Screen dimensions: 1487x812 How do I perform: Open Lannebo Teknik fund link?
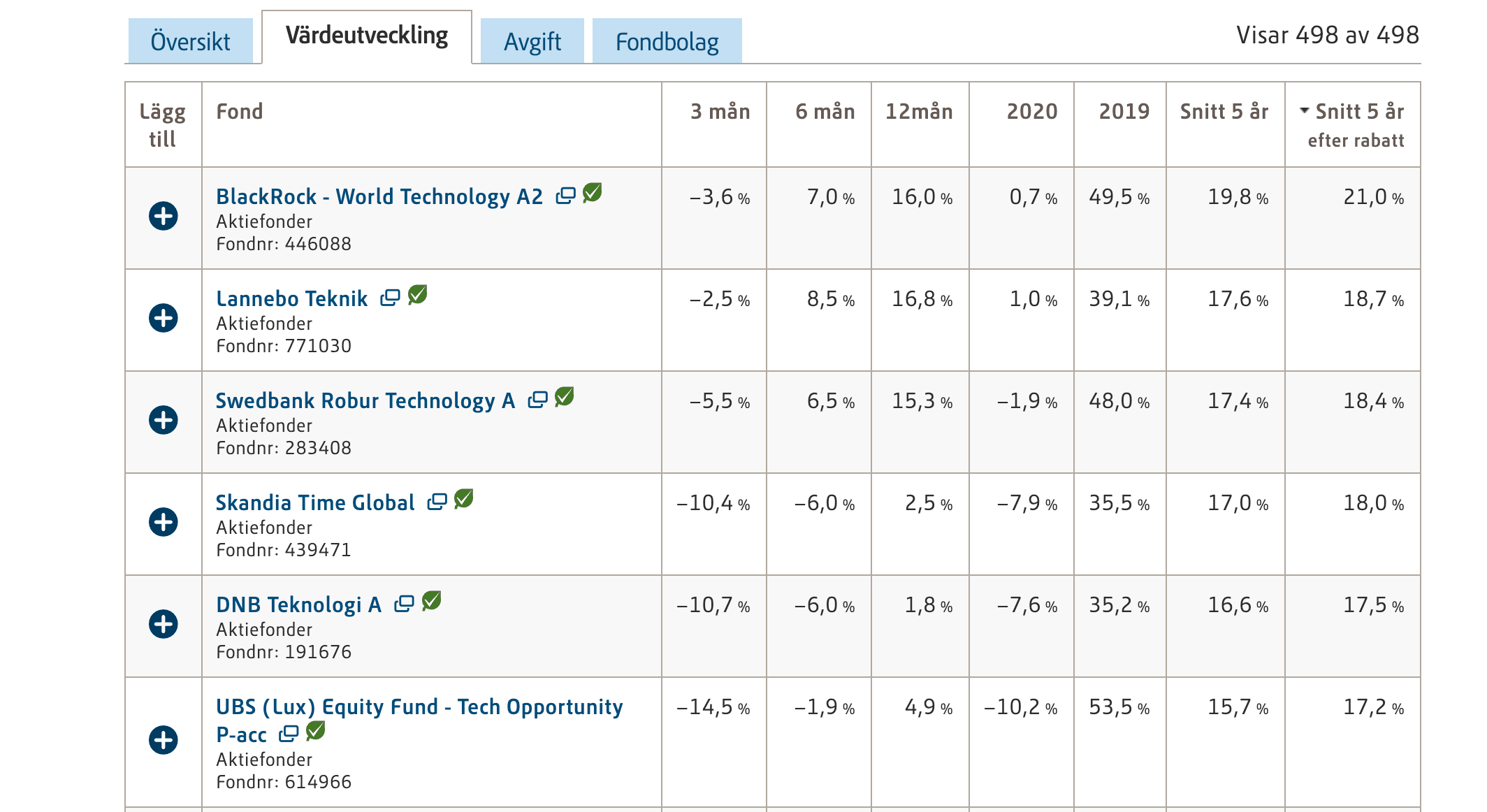click(x=291, y=299)
